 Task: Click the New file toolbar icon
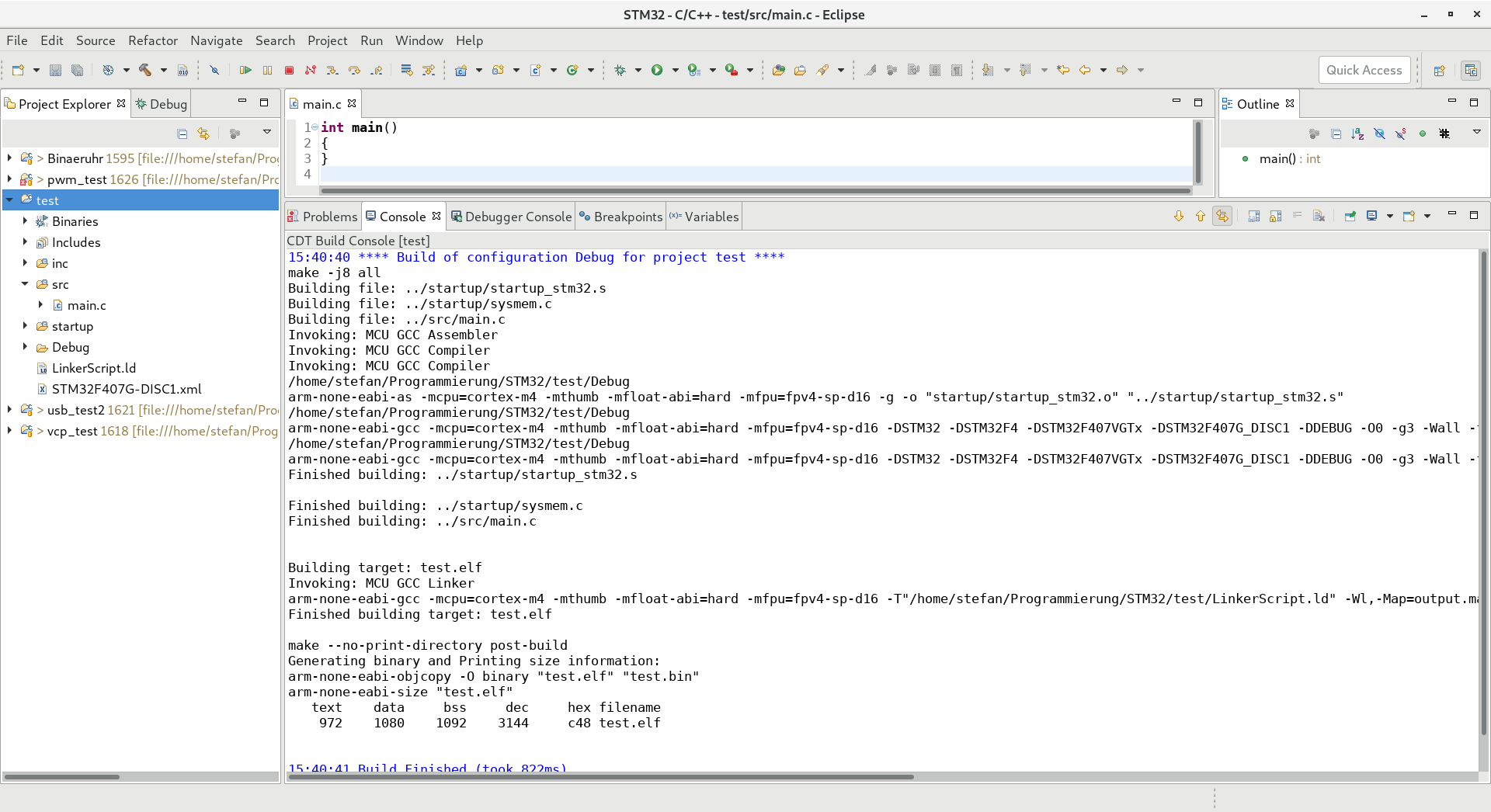[x=18, y=70]
